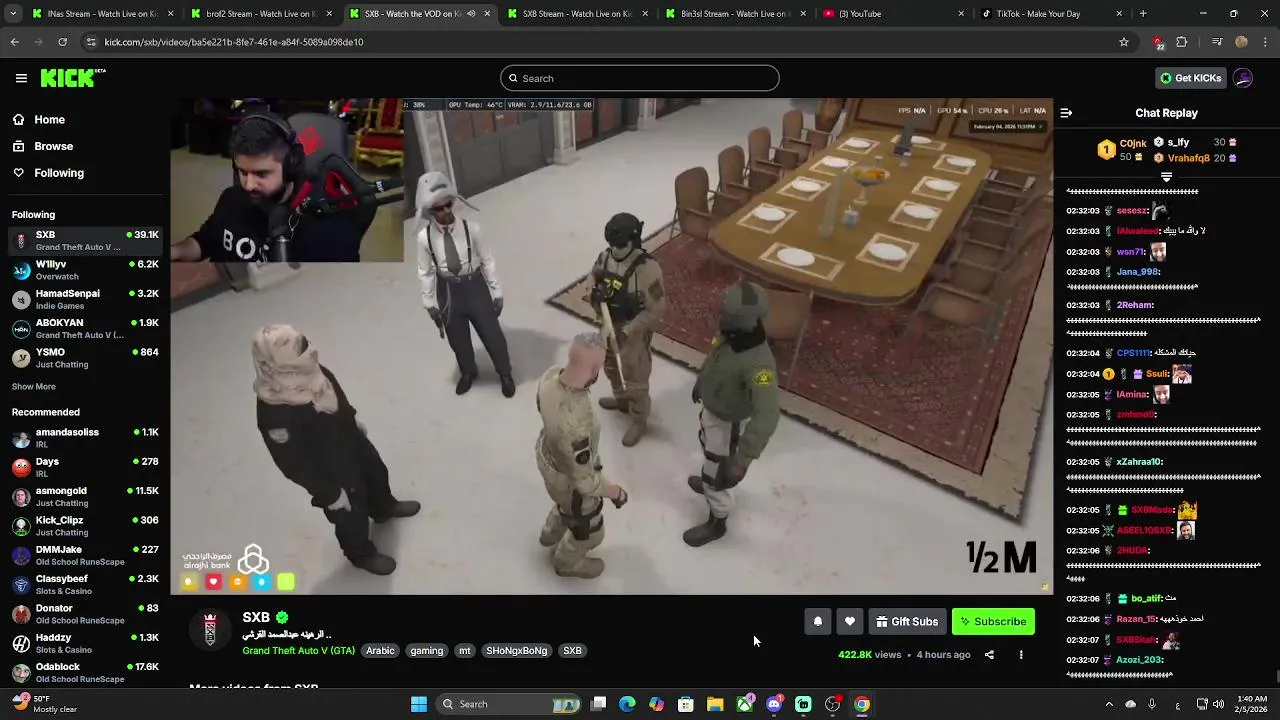Select the SHoNgxBoNg tag
1280x720 pixels.
pyautogui.click(x=517, y=650)
